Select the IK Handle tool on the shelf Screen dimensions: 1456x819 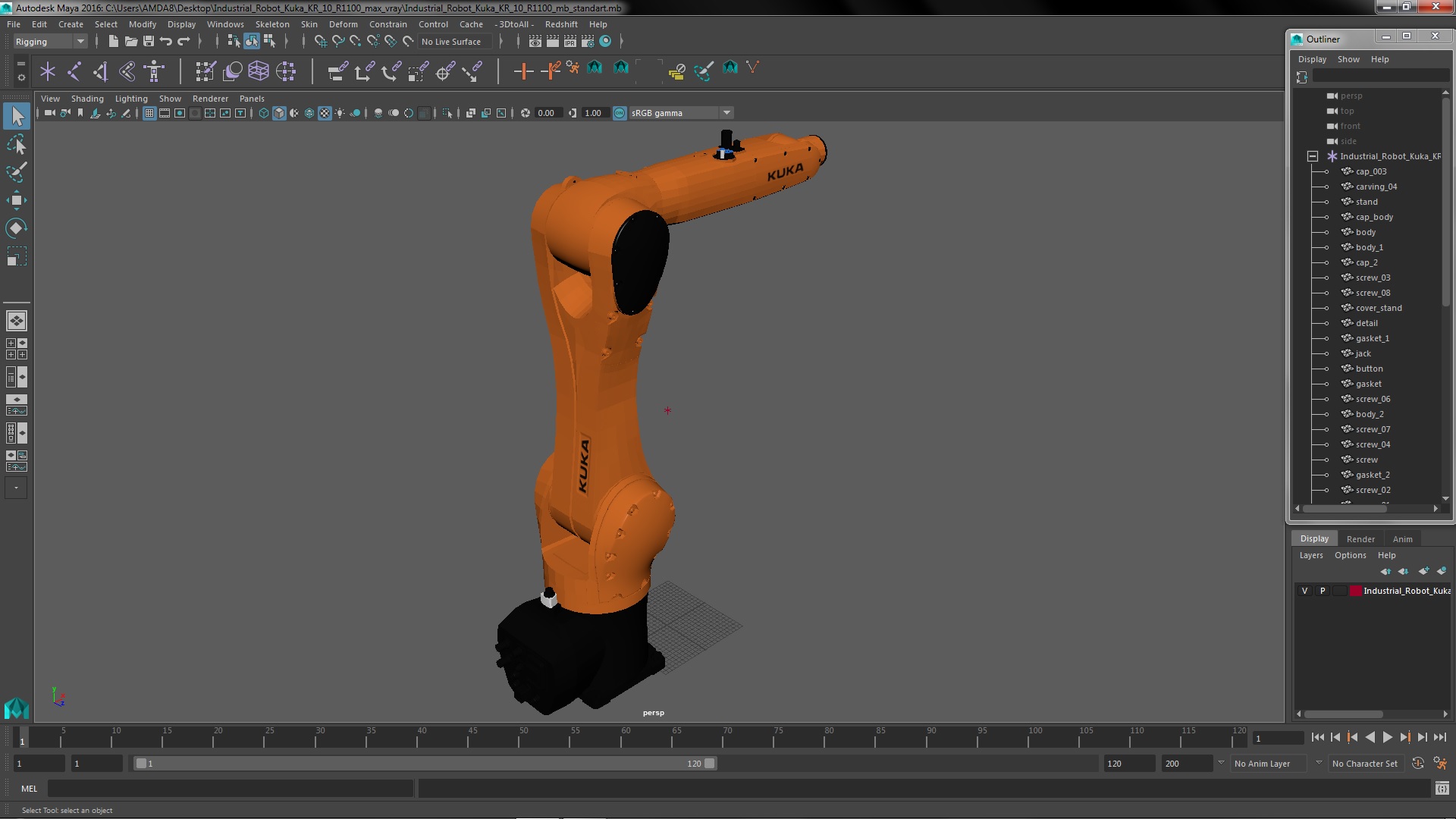pos(101,71)
